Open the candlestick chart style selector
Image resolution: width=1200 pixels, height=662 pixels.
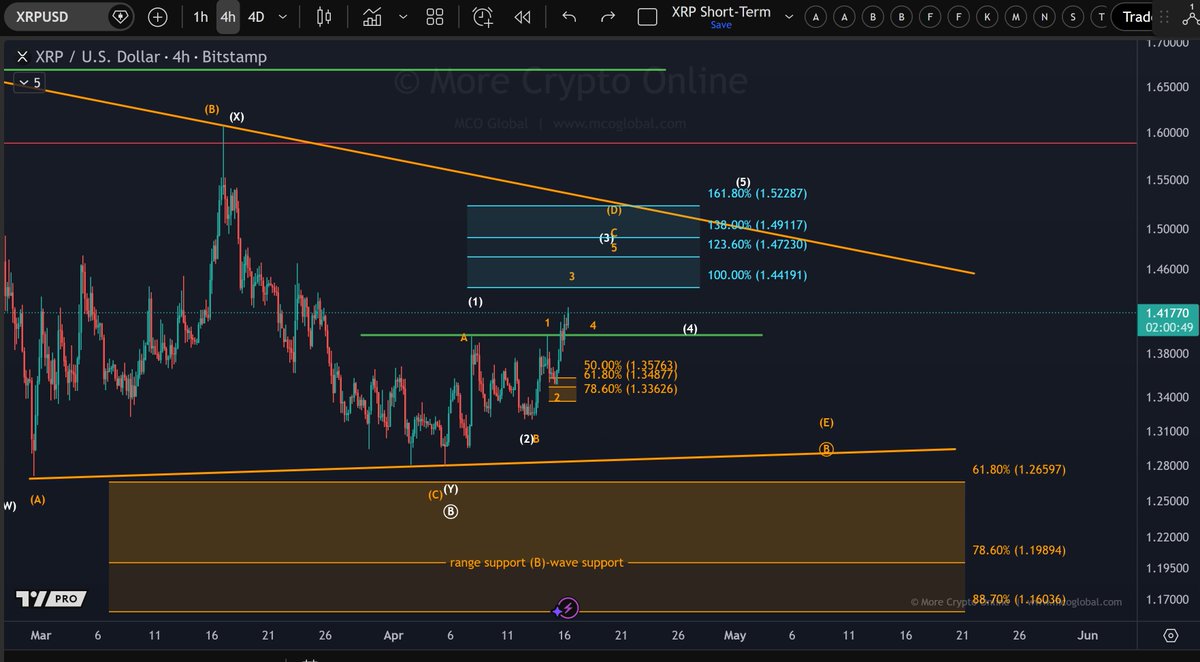click(x=323, y=17)
